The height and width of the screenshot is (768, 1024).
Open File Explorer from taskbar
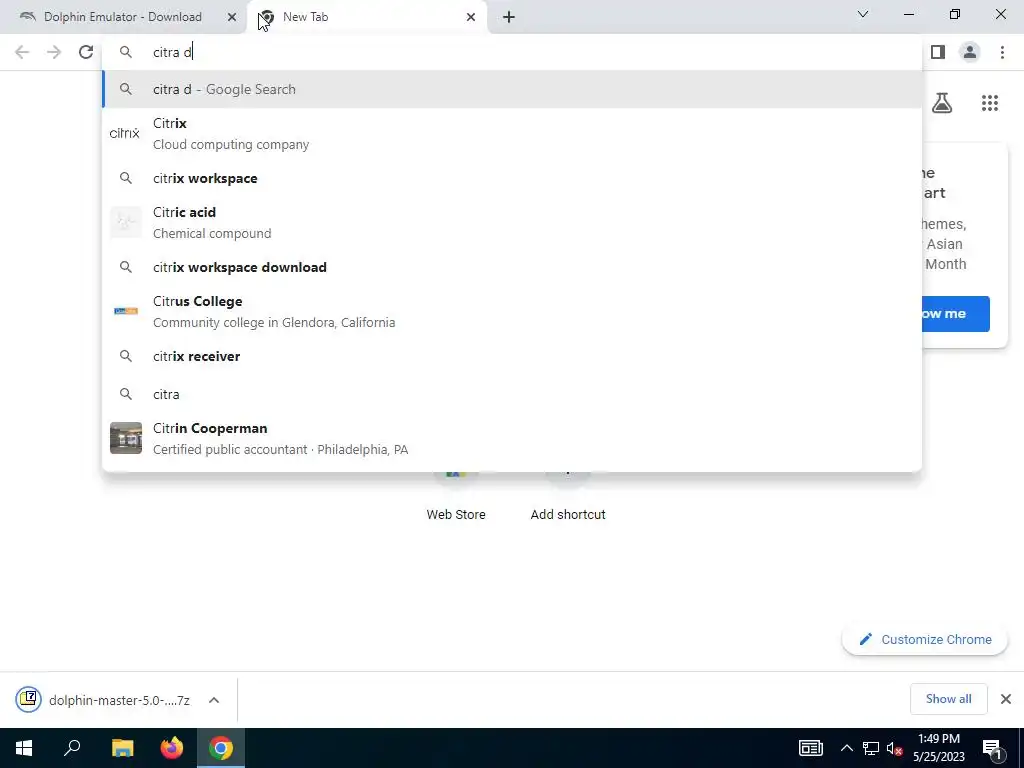122,748
